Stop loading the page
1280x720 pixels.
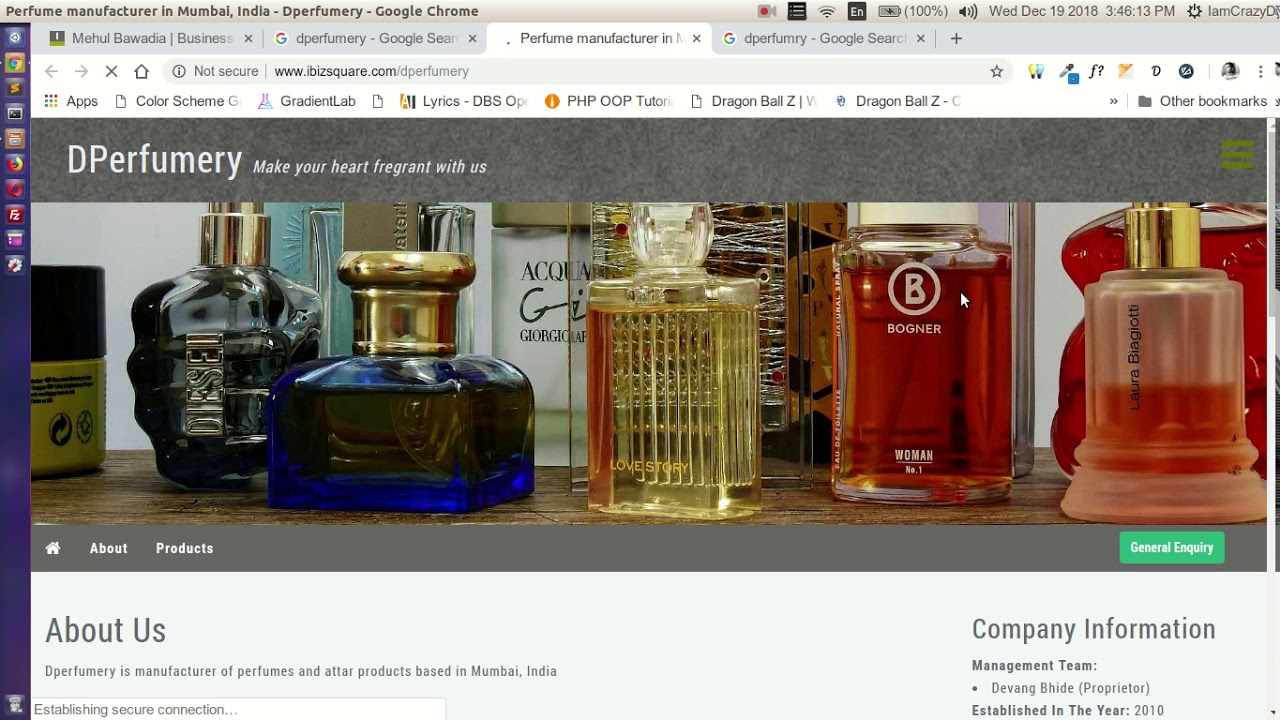click(x=111, y=71)
